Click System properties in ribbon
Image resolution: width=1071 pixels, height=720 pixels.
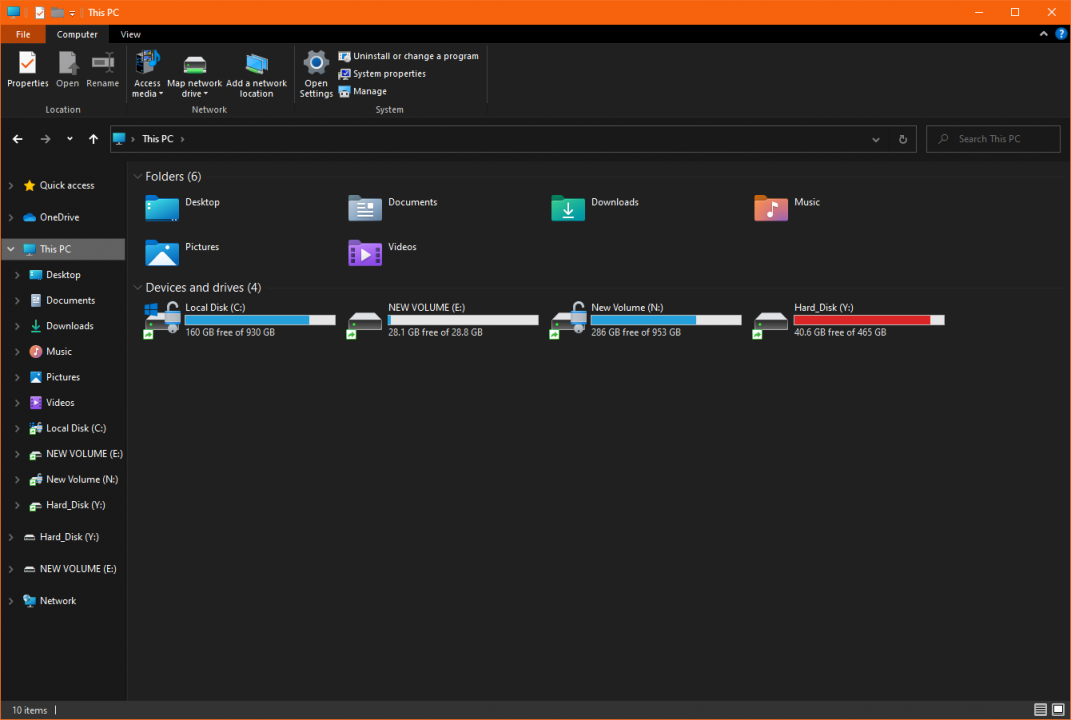pyautogui.click(x=389, y=74)
